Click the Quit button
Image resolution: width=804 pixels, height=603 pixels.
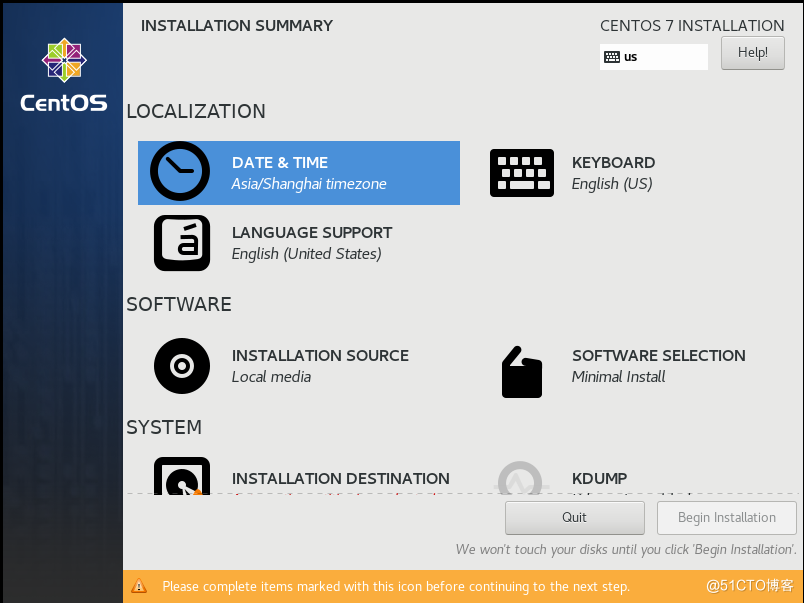click(574, 517)
